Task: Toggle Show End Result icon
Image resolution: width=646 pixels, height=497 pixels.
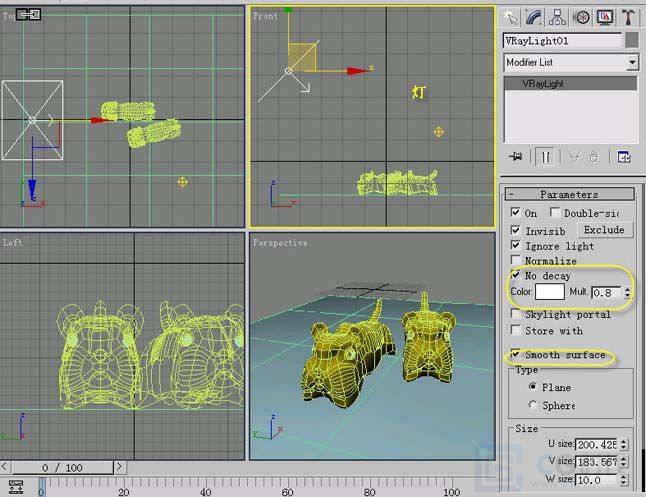Action: tap(546, 156)
